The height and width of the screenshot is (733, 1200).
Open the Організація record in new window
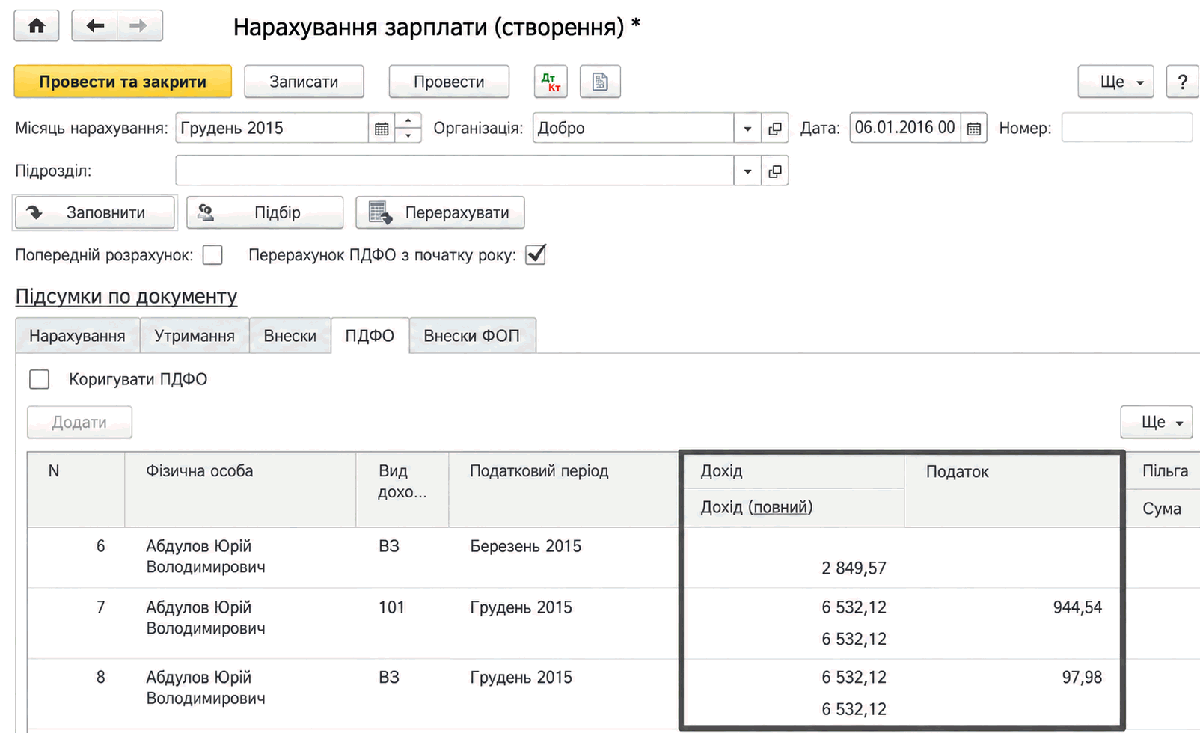click(x=774, y=128)
